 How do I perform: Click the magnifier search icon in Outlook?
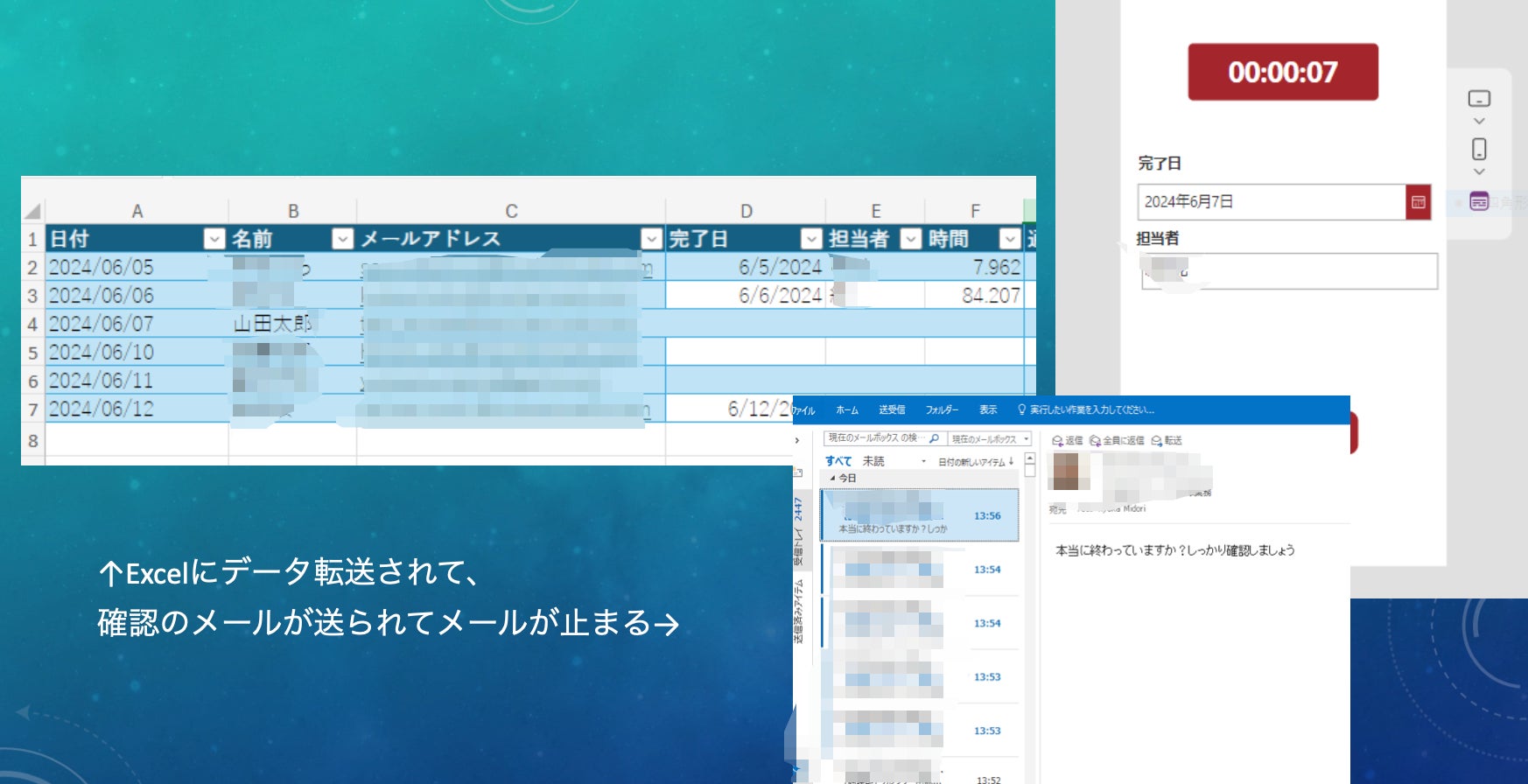point(935,438)
